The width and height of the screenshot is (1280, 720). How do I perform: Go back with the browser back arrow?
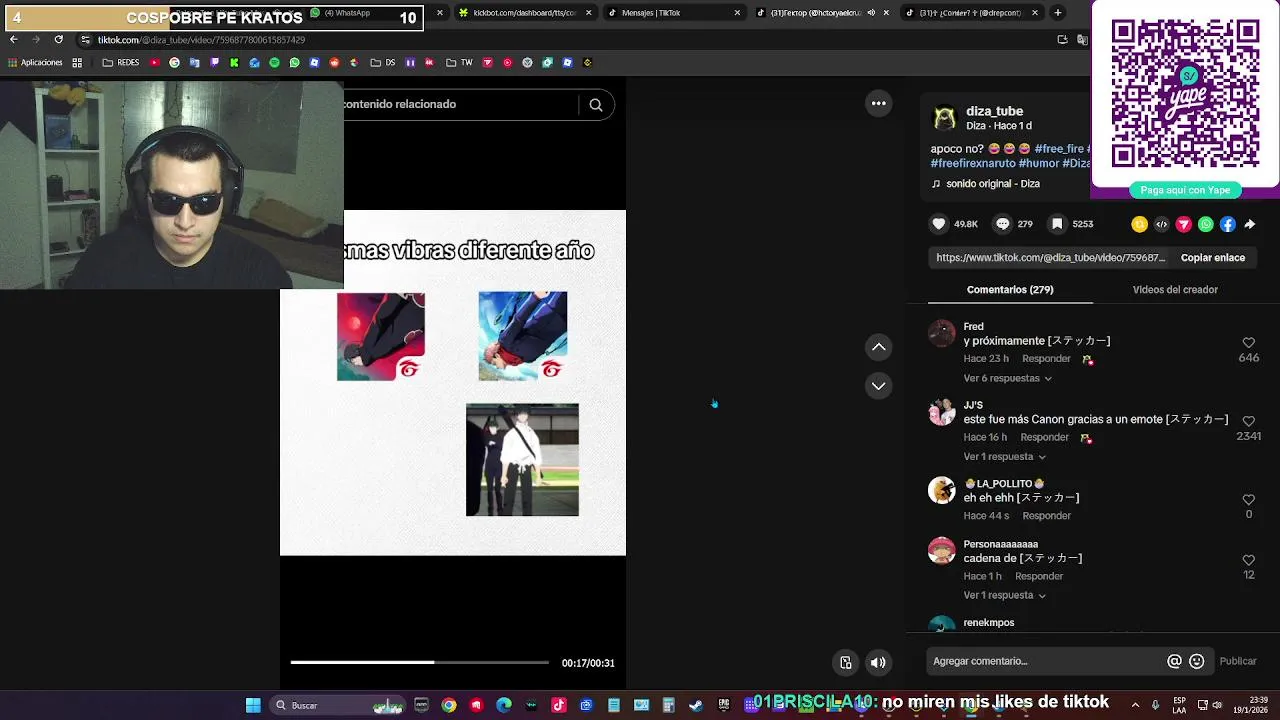(x=13, y=40)
